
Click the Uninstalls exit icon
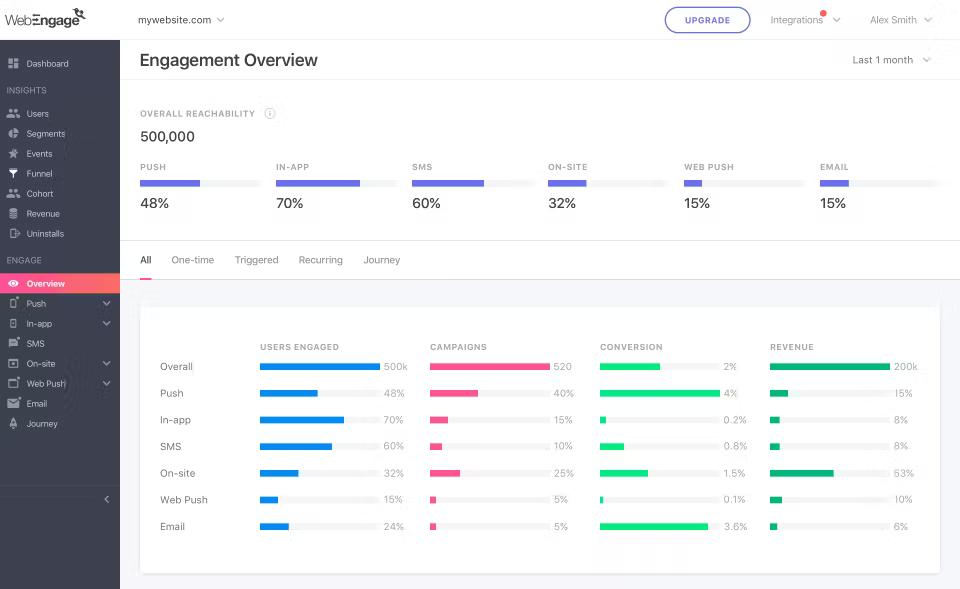(x=15, y=233)
